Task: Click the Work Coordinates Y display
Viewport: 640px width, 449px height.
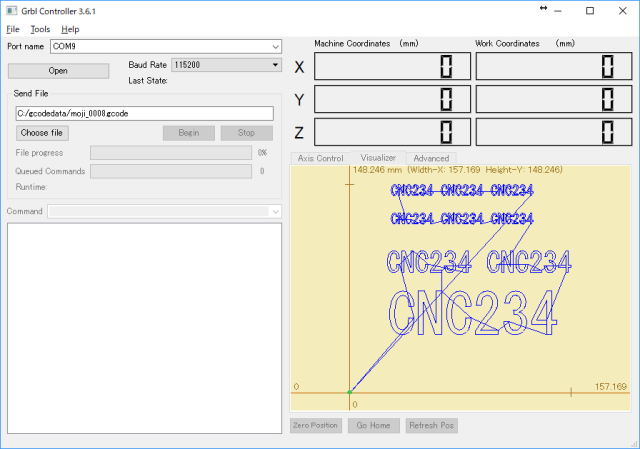Action: 554,99
